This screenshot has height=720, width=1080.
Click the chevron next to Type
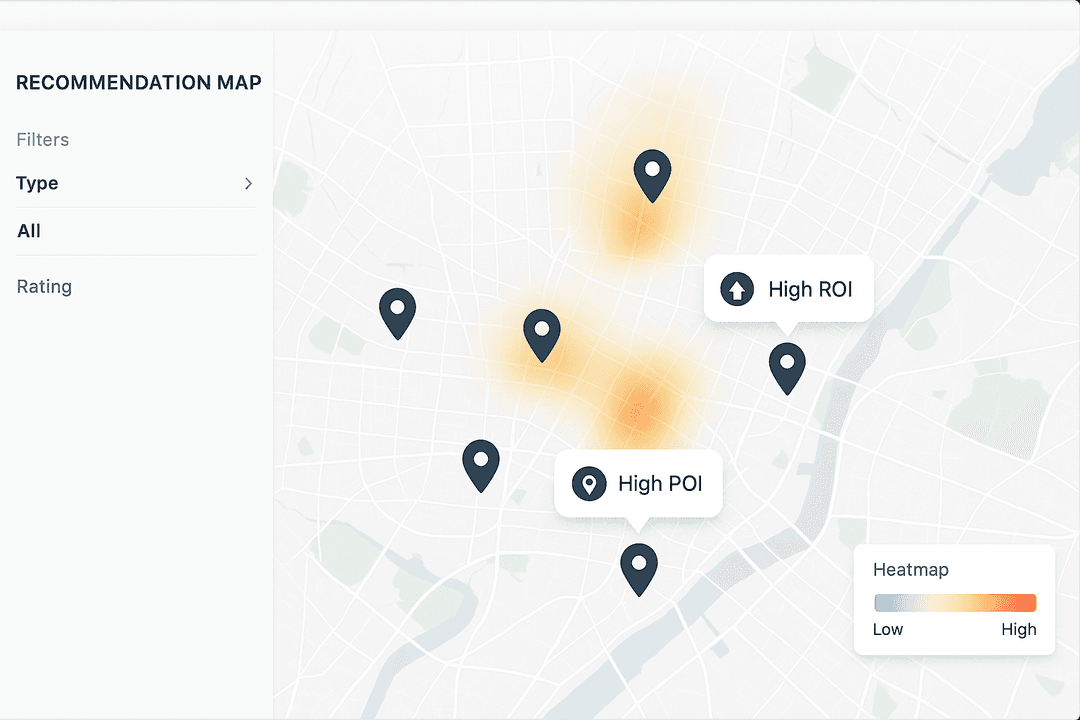[x=247, y=184]
